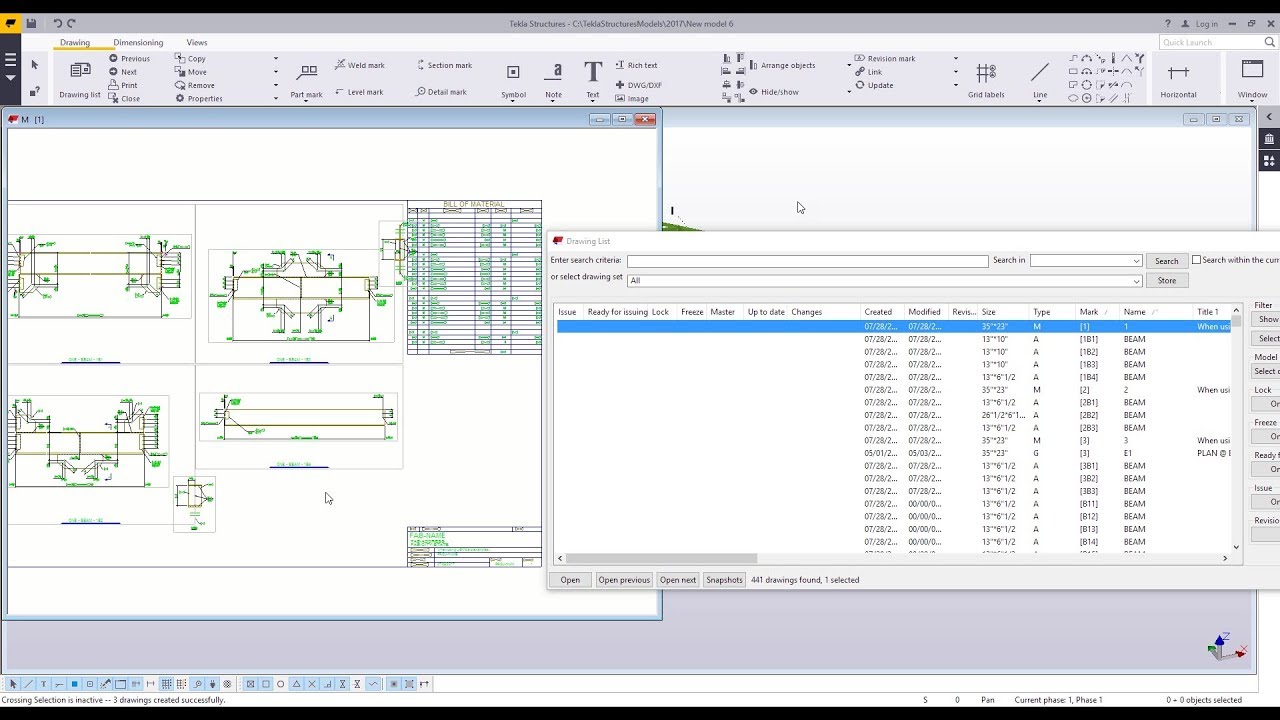Viewport: 1280px width, 720px height.
Task: Toggle the filled-square selection switch
Action: point(74,684)
